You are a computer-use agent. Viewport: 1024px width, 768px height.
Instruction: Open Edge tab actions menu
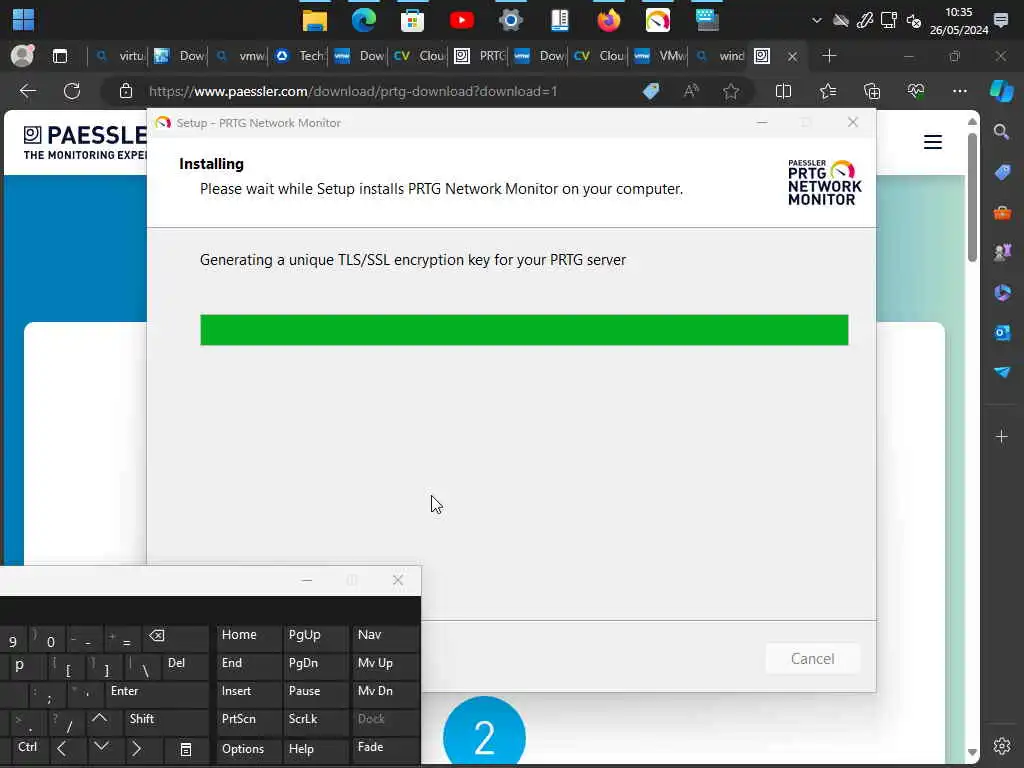coord(59,56)
